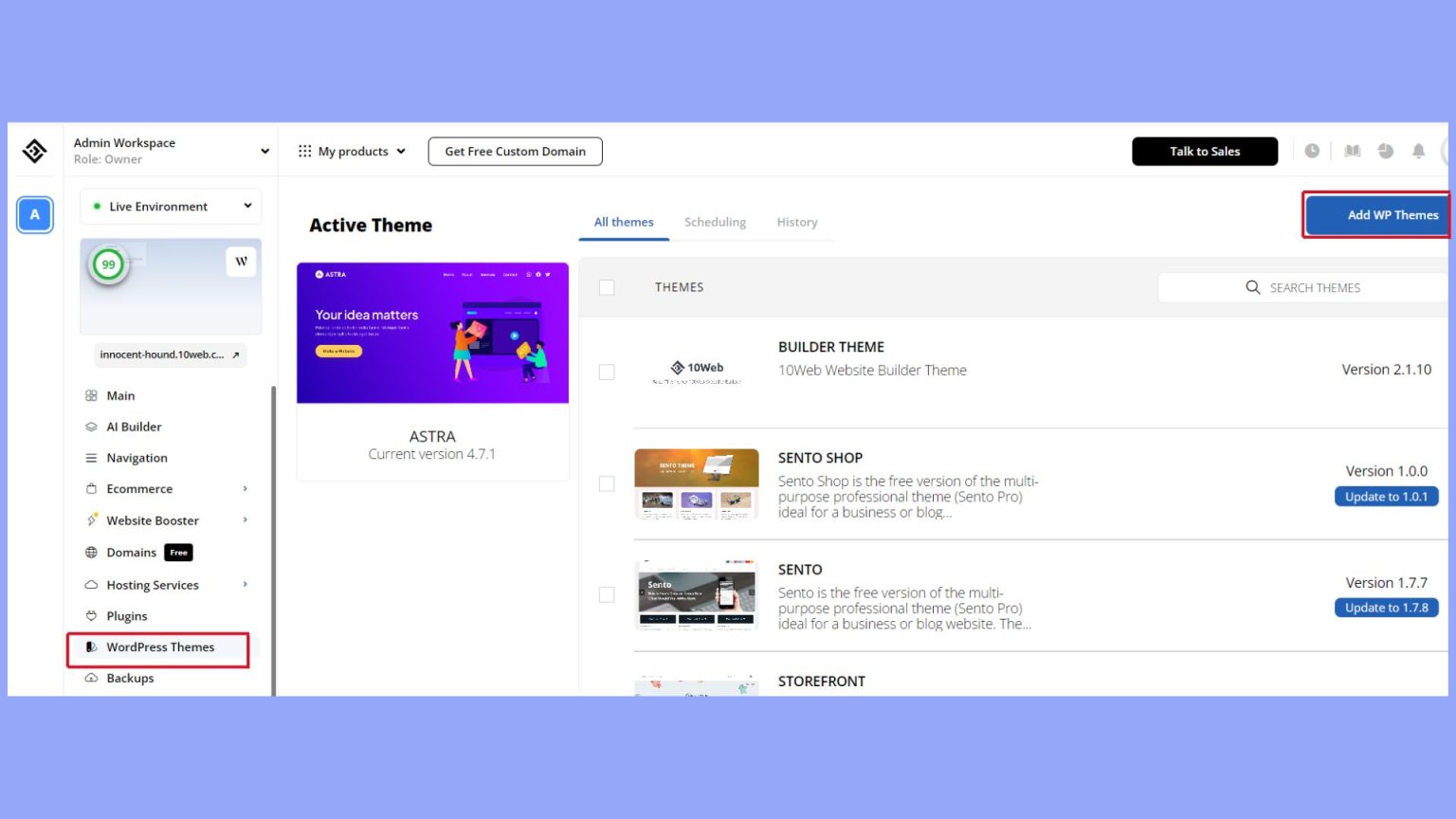Select the Builder Theme checkbox
The image size is (1456, 819).
coord(607,372)
